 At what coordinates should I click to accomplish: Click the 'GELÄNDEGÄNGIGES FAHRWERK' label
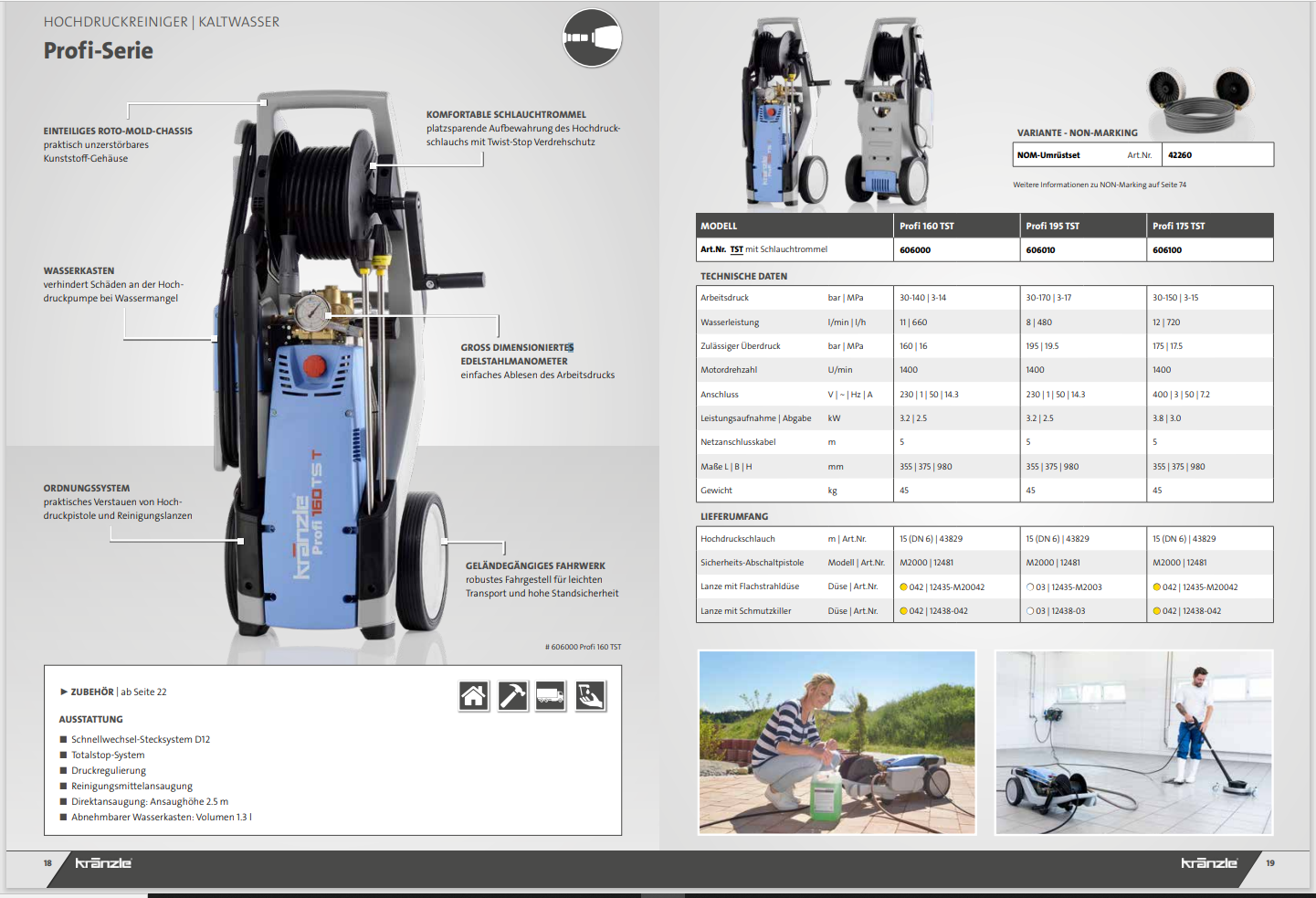(x=535, y=566)
